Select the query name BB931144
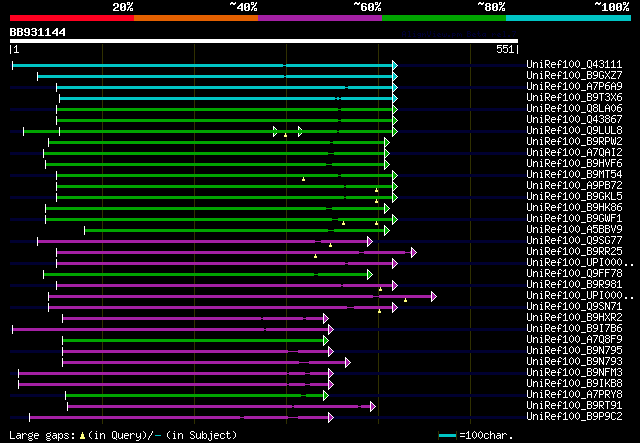Viewport: 640px width, 443px height. [38, 32]
